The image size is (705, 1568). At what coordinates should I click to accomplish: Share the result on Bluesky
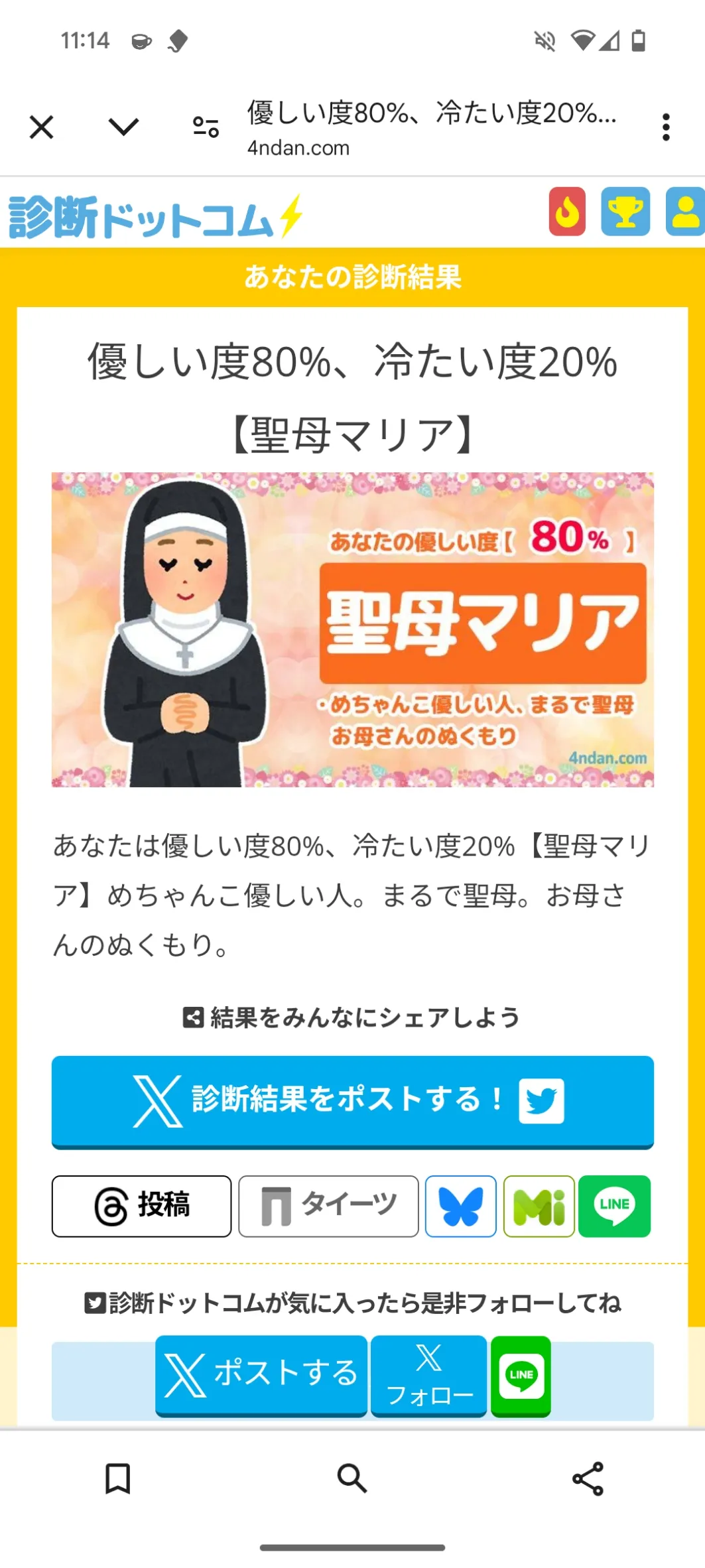click(x=461, y=1207)
